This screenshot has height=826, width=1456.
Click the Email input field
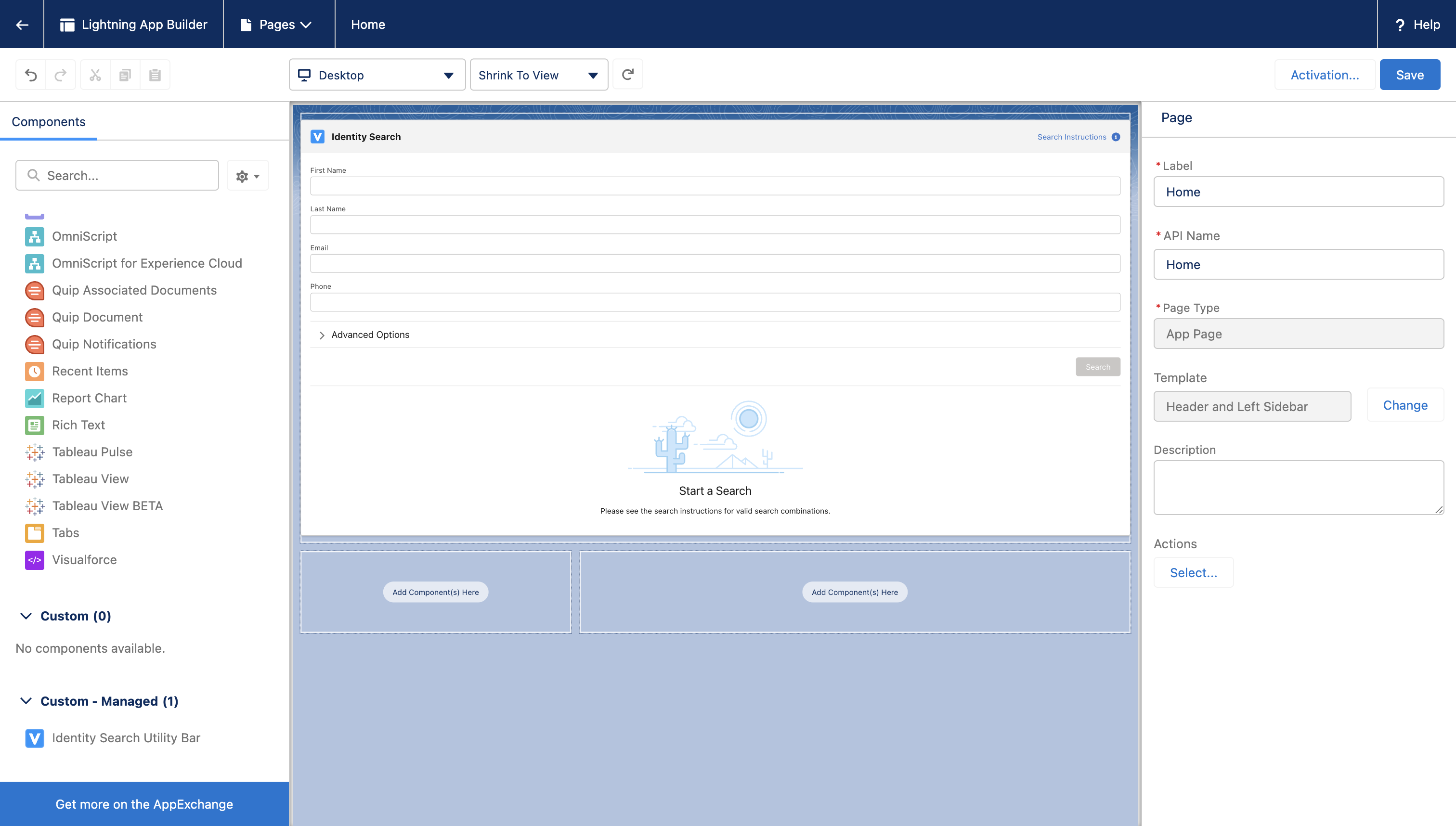pyautogui.click(x=715, y=263)
